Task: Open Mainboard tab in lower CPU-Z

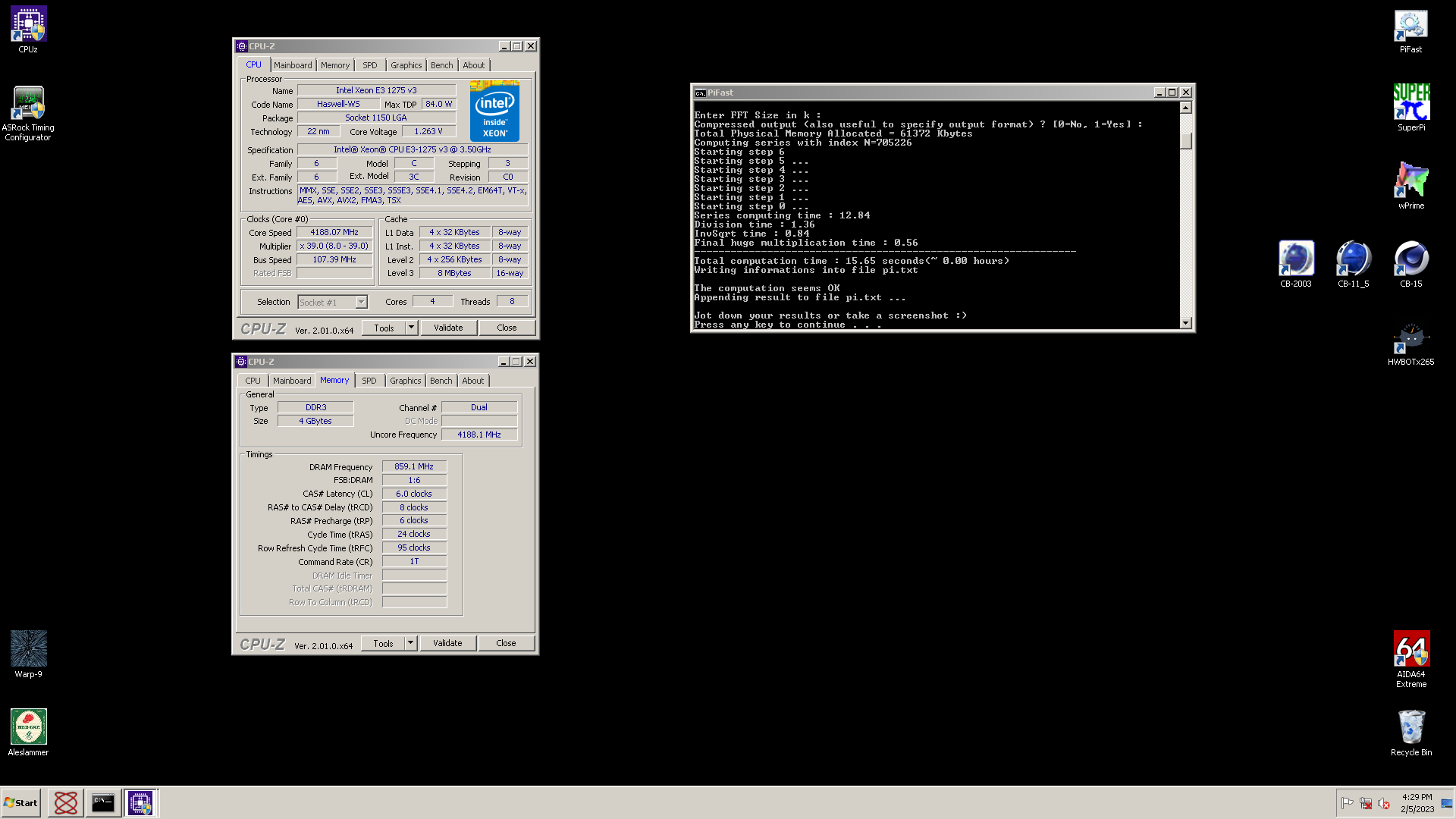Action: [292, 381]
